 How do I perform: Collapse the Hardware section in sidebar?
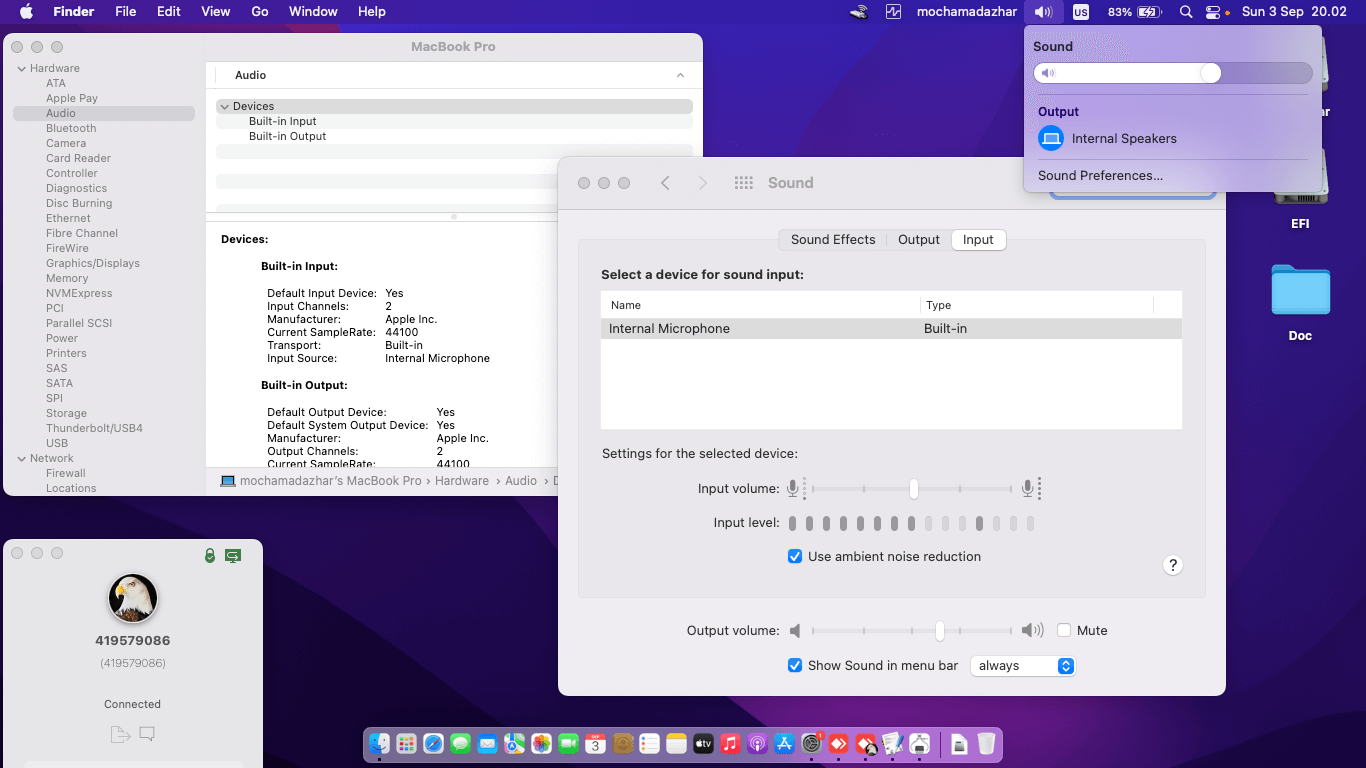[x=21, y=68]
